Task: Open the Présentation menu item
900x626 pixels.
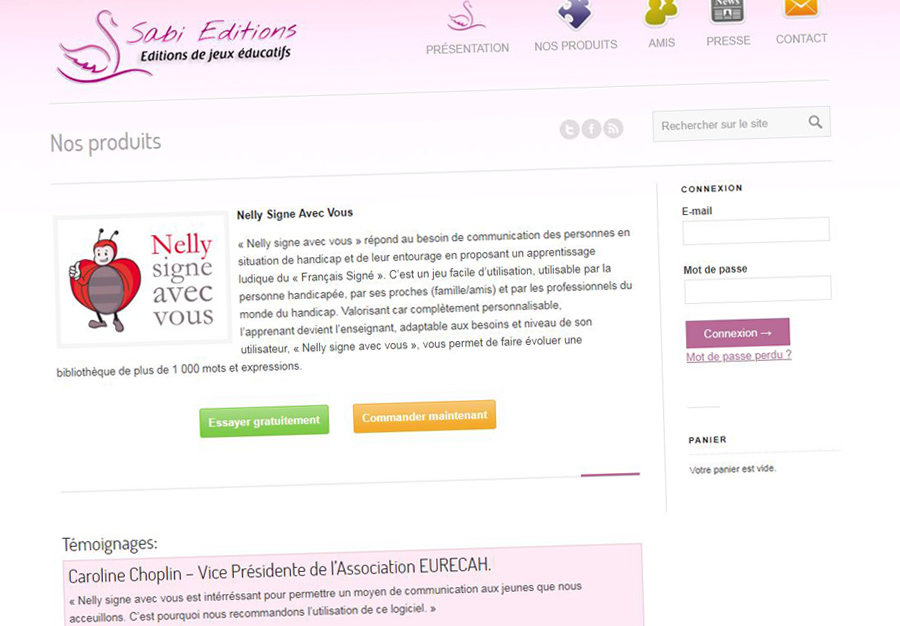Action: [x=467, y=49]
